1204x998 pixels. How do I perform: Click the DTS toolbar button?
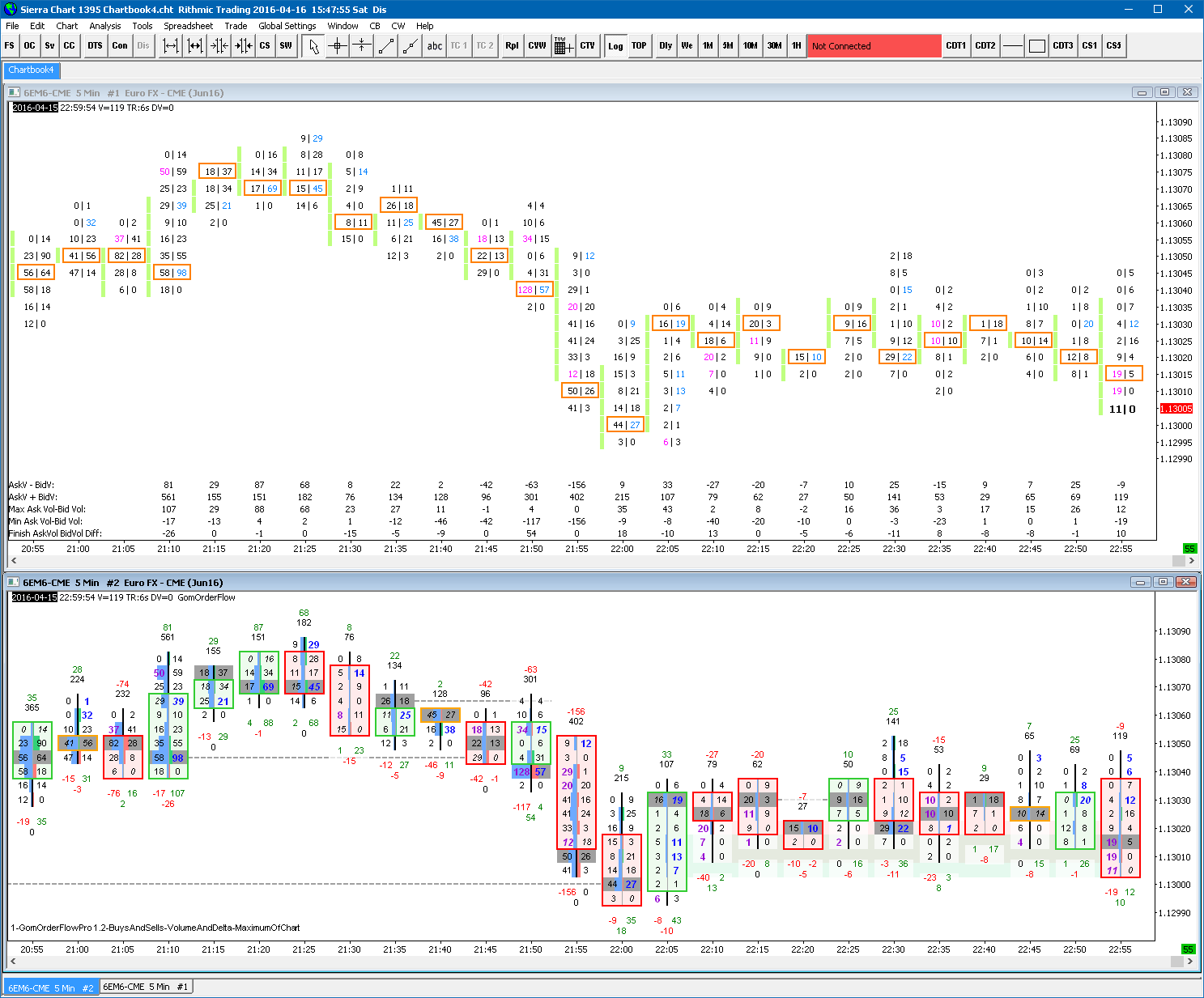click(95, 46)
